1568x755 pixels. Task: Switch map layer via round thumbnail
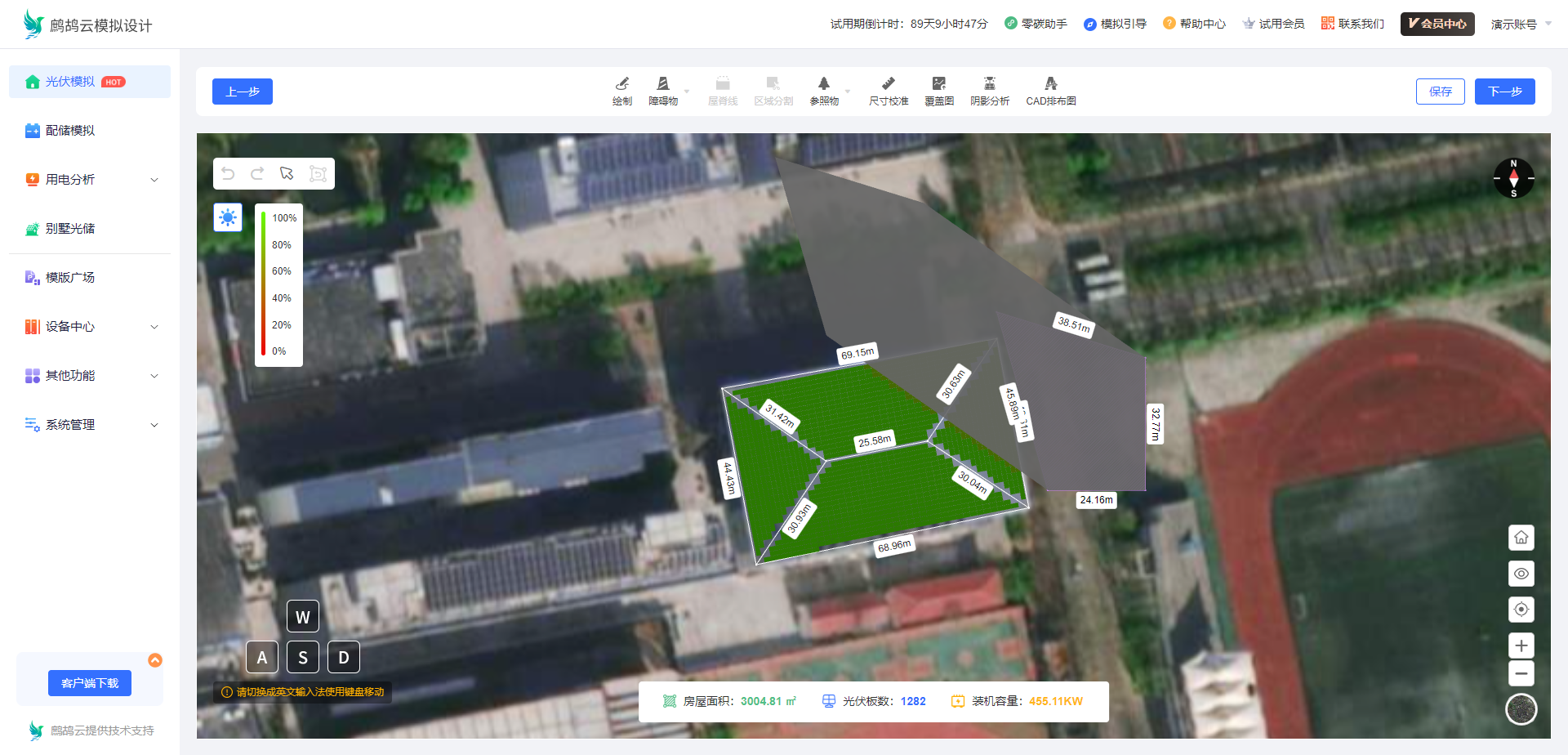1521,709
